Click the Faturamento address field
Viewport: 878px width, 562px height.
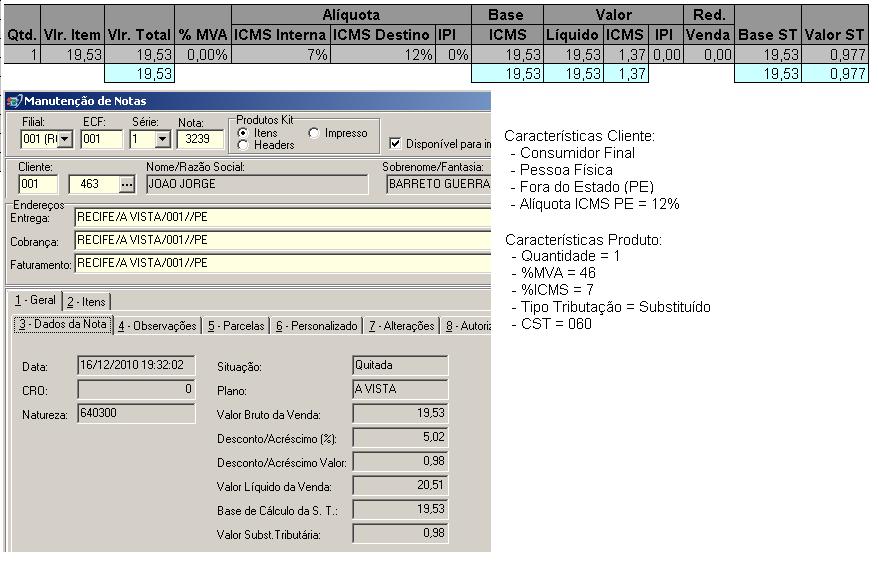coord(283,264)
